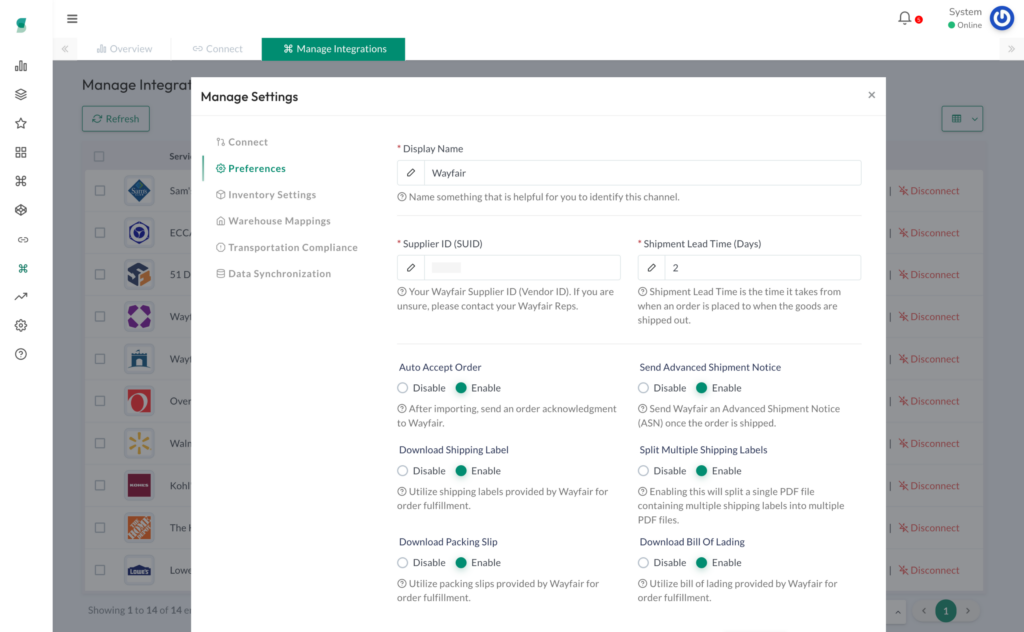Open the table view dropdown above Disconnect column
Screen dimensions: 1024x632
tap(962, 118)
